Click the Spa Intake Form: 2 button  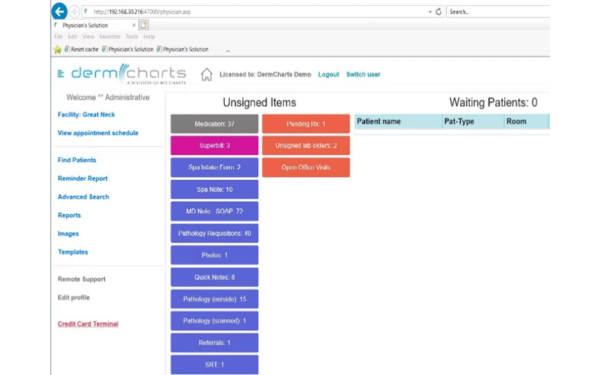pos(214,168)
